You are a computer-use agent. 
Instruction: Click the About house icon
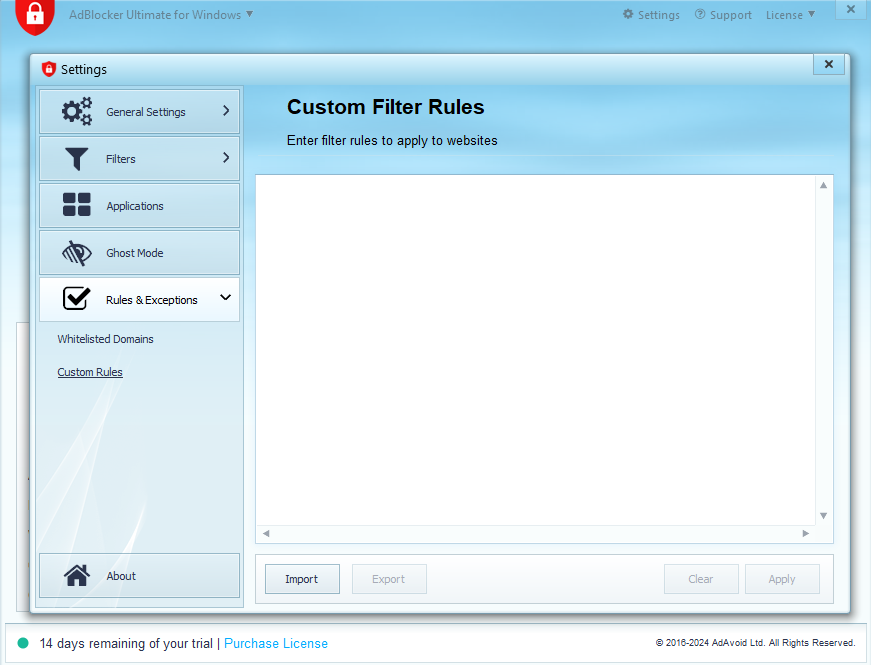(77, 576)
